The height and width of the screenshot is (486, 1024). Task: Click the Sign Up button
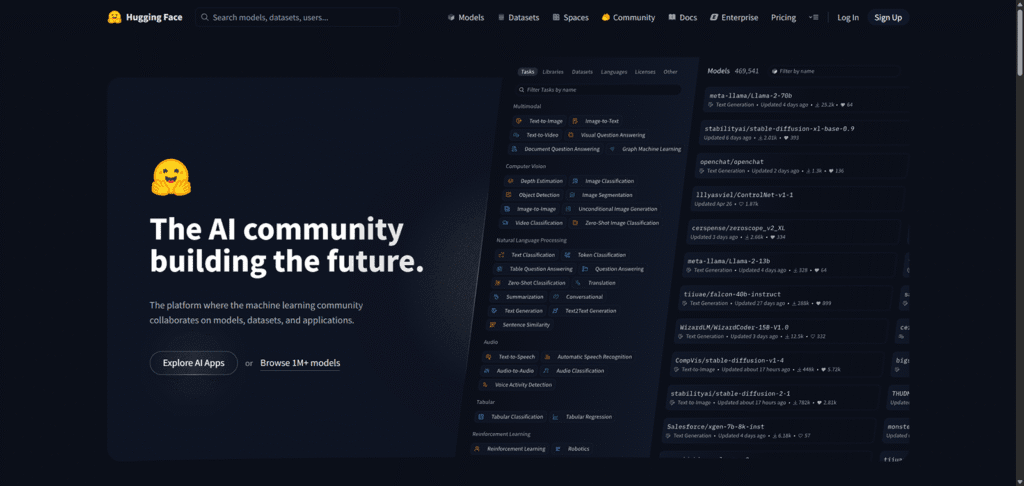[888, 18]
